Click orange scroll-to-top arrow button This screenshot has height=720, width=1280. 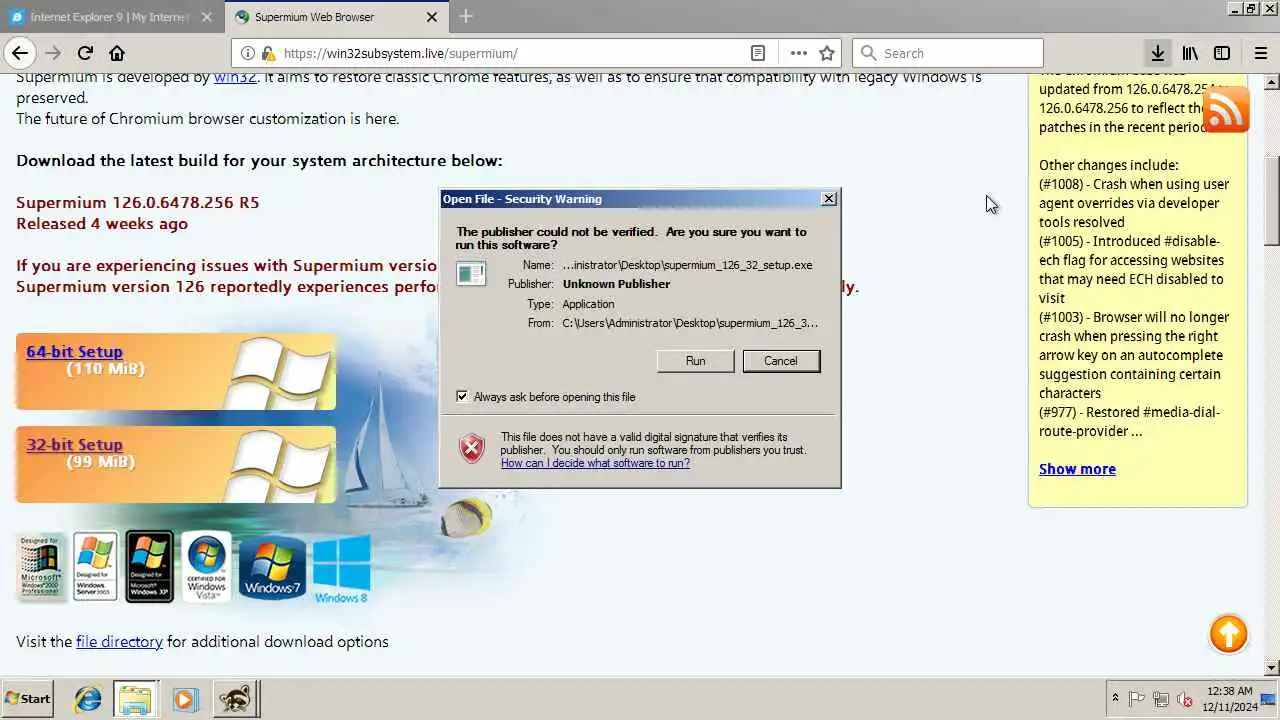point(1228,633)
